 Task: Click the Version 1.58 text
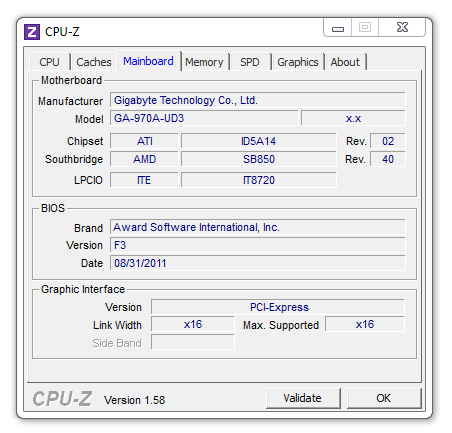point(135,400)
